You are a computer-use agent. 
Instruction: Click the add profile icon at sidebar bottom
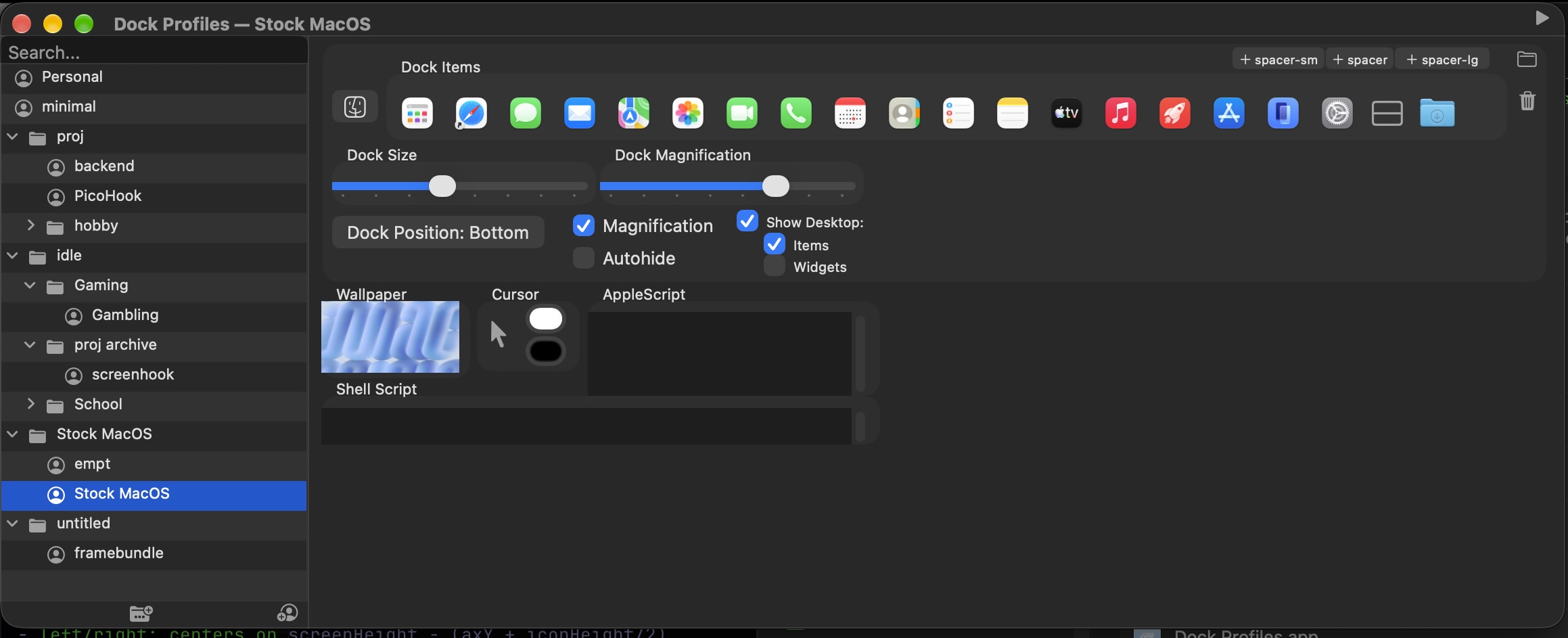(287, 613)
